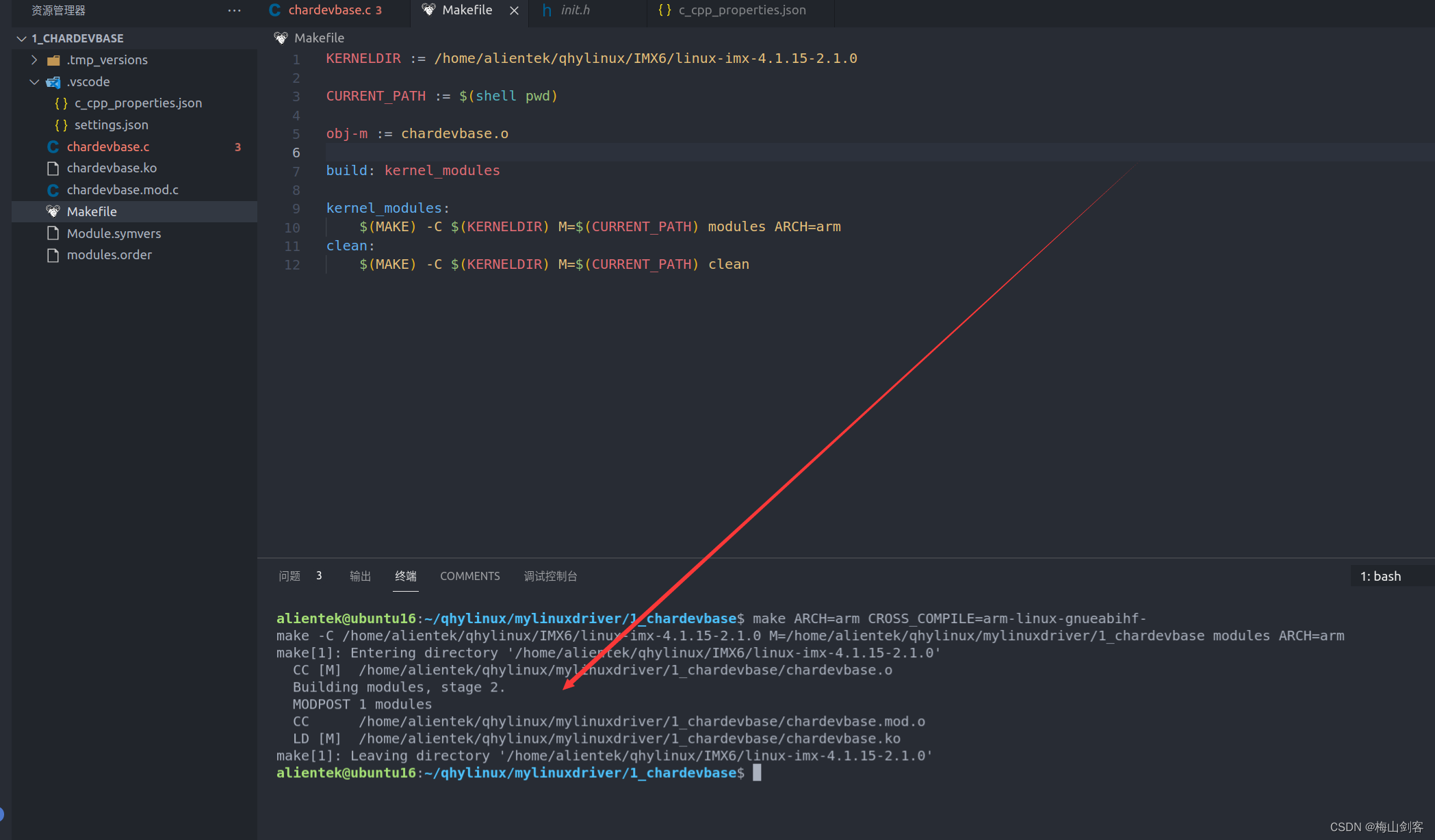Click line number 6 in the gutter
The height and width of the screenshot is (840, 1435).
click(296, 152)
